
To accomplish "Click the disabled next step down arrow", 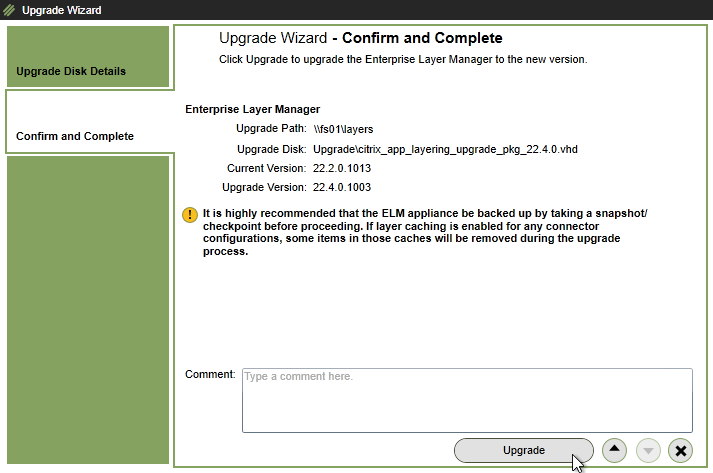I will coord(648,450).
